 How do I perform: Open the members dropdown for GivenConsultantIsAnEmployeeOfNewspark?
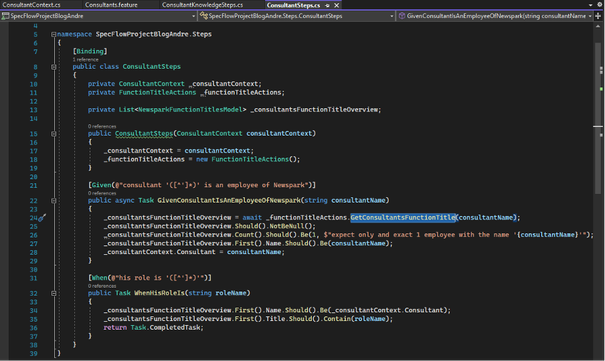pos(495,16)
